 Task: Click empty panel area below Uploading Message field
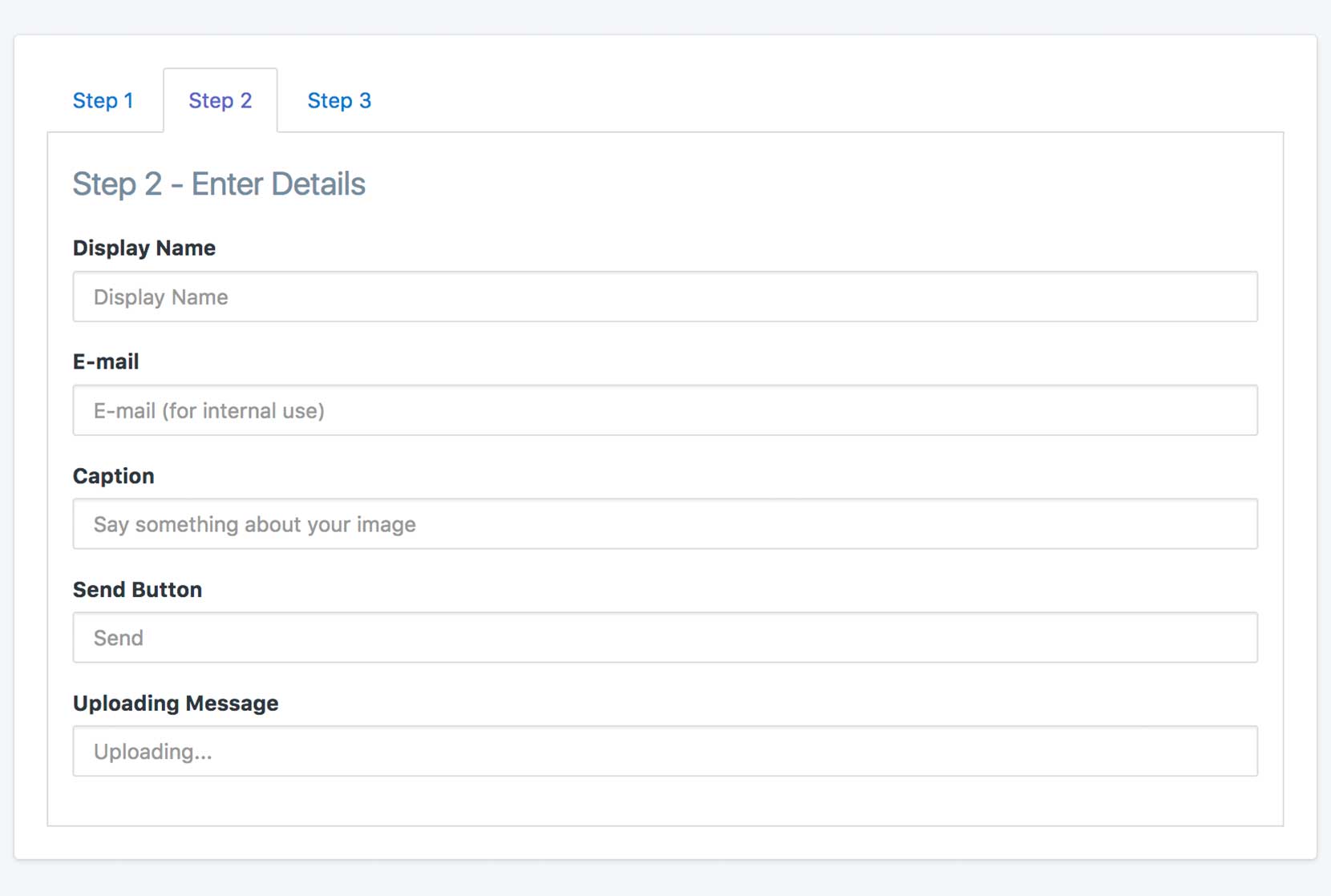click(665, 801)
